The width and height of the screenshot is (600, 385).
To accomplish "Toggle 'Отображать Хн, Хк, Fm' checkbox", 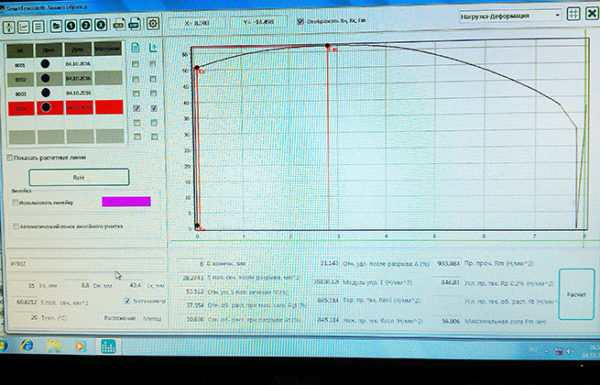I will [x=300, y=21].
